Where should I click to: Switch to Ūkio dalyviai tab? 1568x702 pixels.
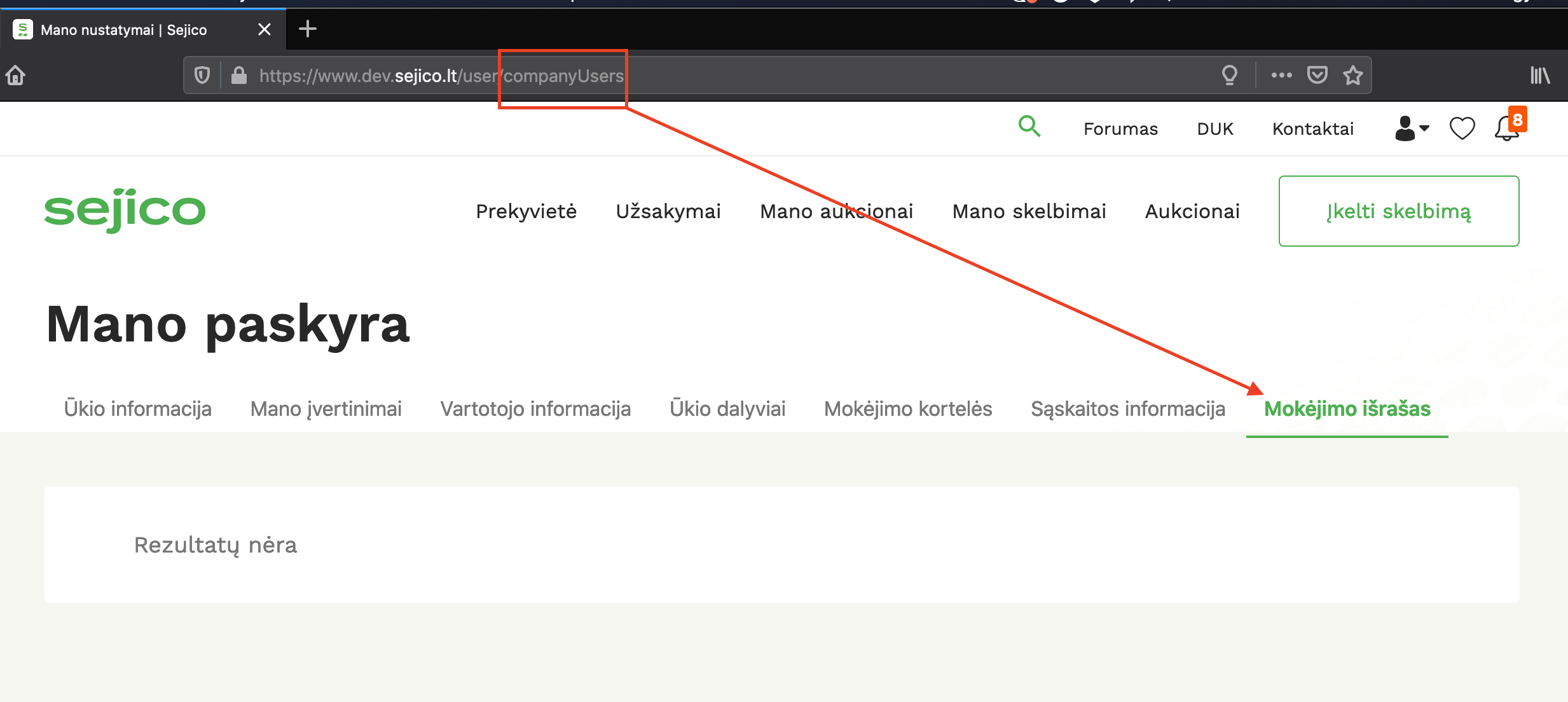coord(727,409)
